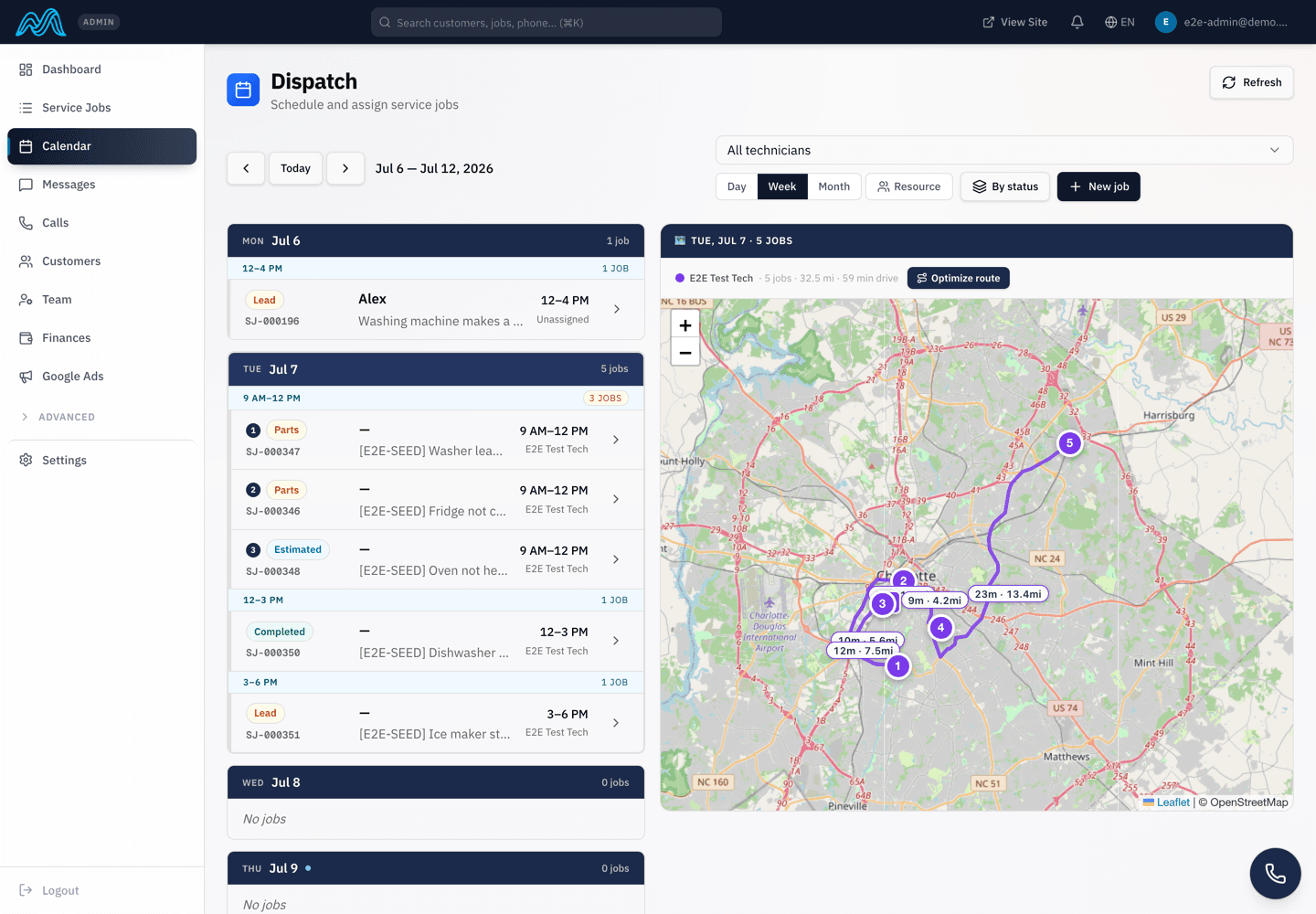Select the Month view tab
This screenshot has width=1316, height=914.
click(x=834, y=186)
